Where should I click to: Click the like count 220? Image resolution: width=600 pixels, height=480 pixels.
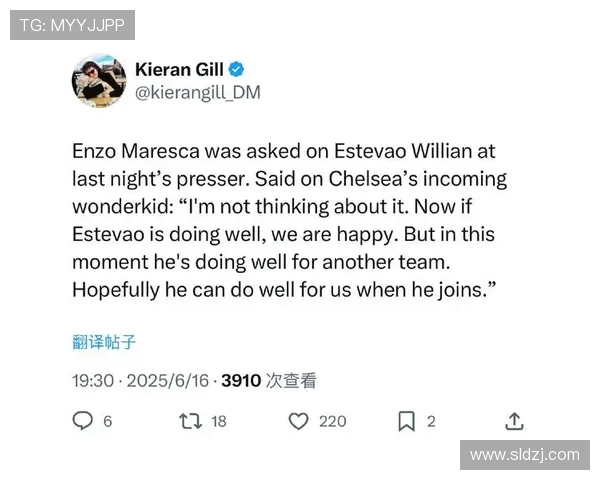point(333,421)
